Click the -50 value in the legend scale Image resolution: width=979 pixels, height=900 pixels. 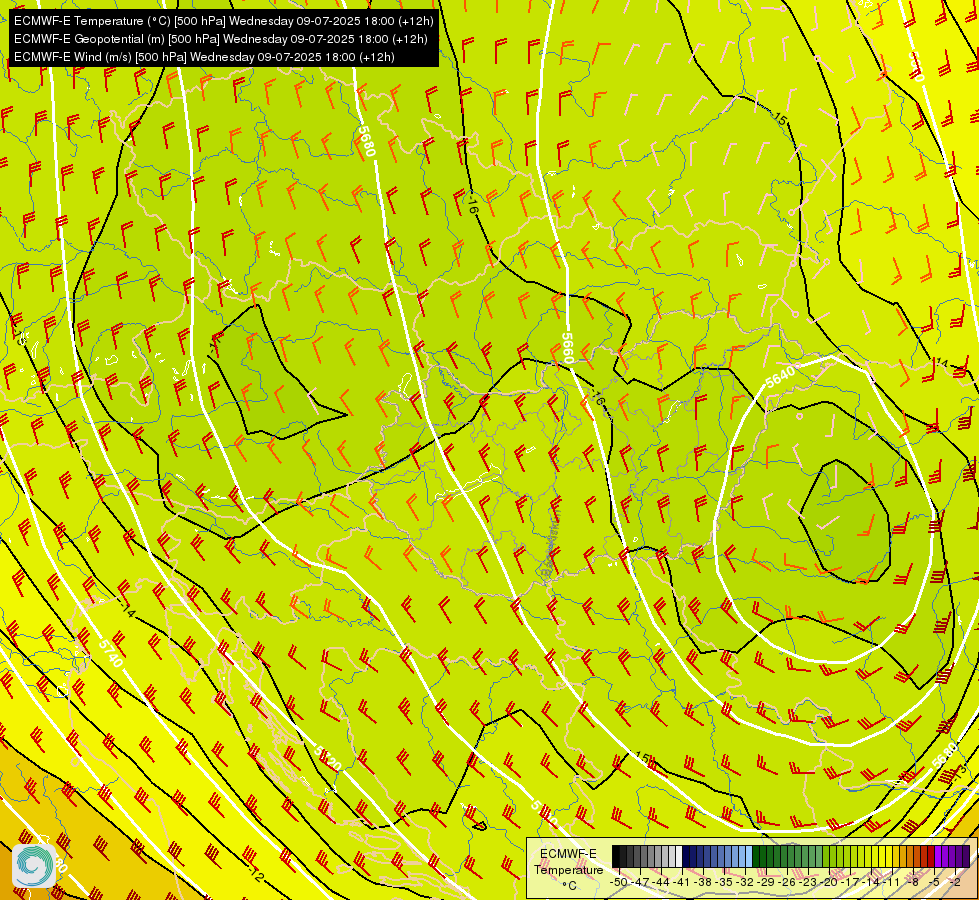tap(619, 882)
